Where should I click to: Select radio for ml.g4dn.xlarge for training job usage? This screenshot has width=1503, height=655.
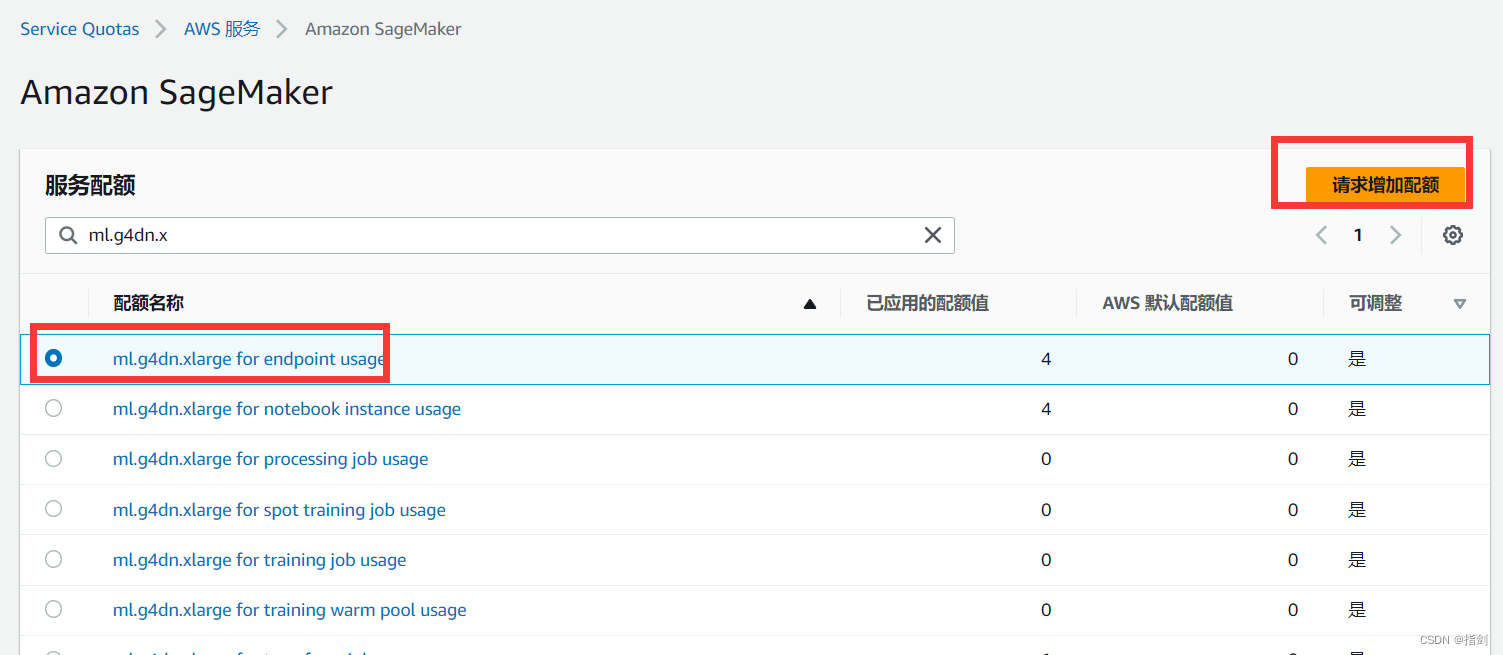(54, 558)
